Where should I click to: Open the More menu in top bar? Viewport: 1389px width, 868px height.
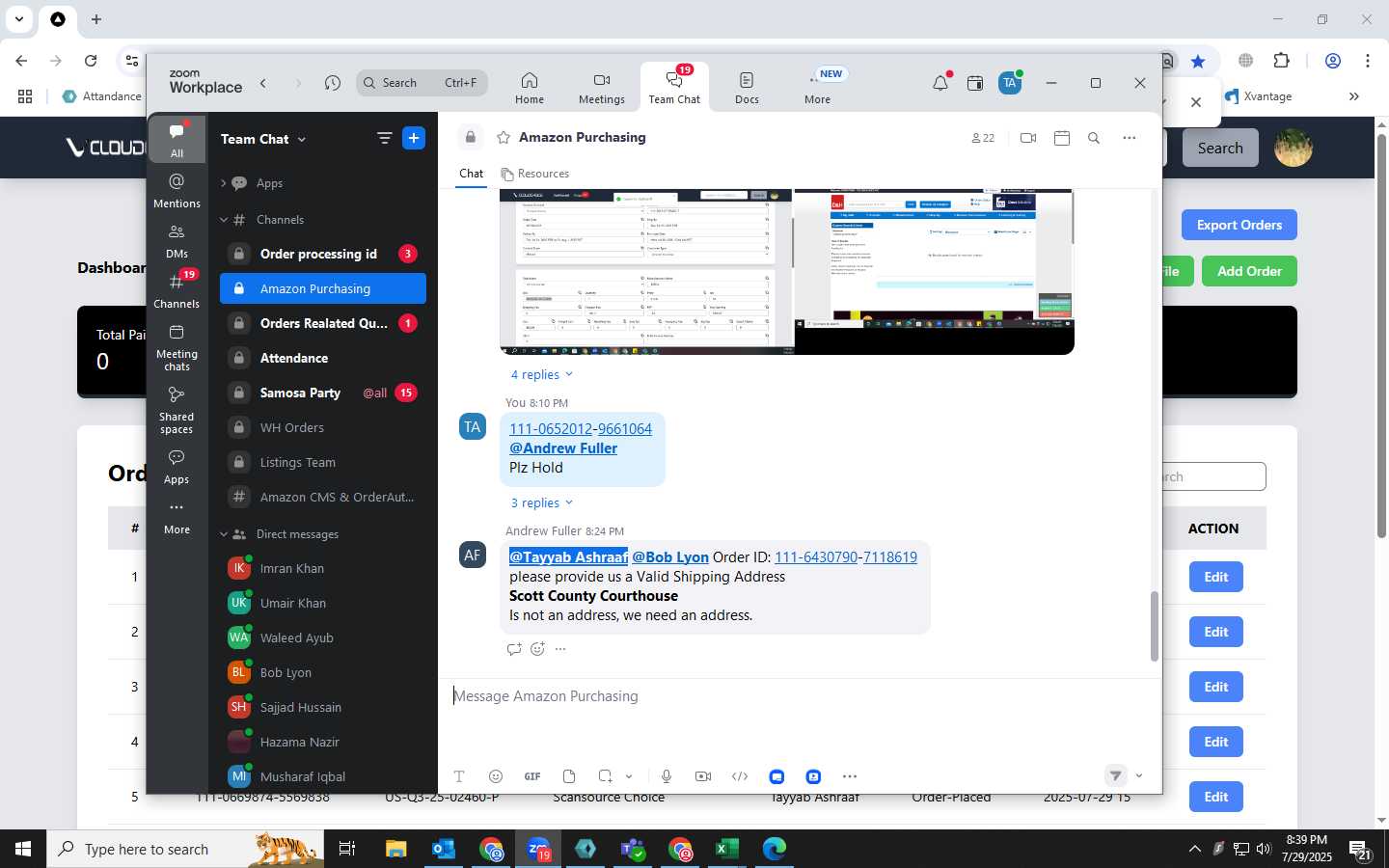coord(817,88)
